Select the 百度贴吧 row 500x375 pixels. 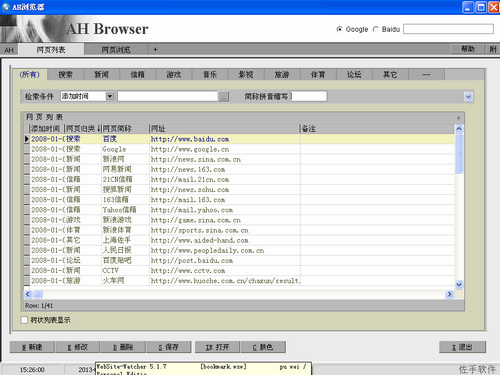(239, 260)
